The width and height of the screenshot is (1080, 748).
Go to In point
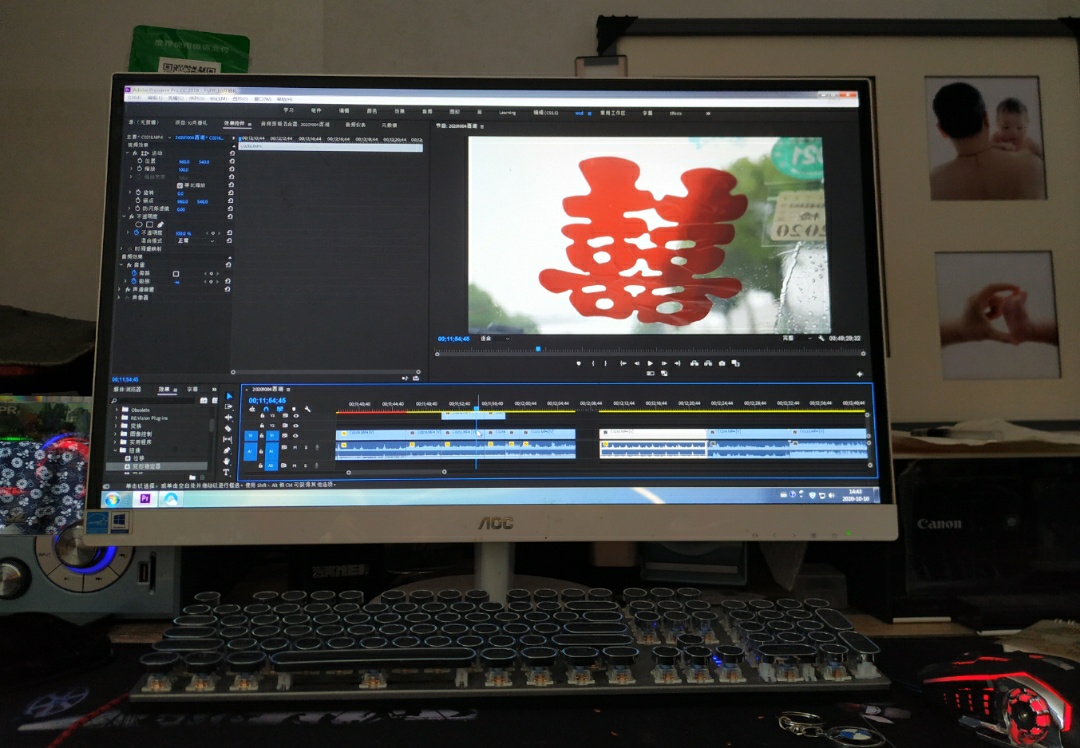point(623,363)
